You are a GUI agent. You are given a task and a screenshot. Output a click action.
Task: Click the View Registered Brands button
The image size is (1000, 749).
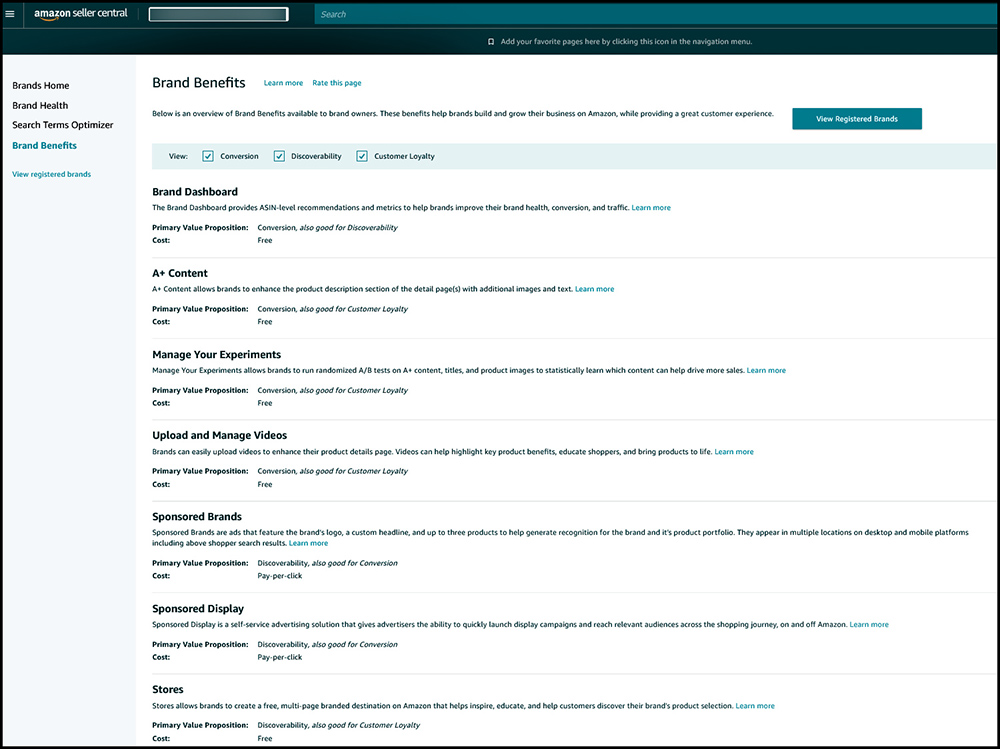(x=856, y=119)
